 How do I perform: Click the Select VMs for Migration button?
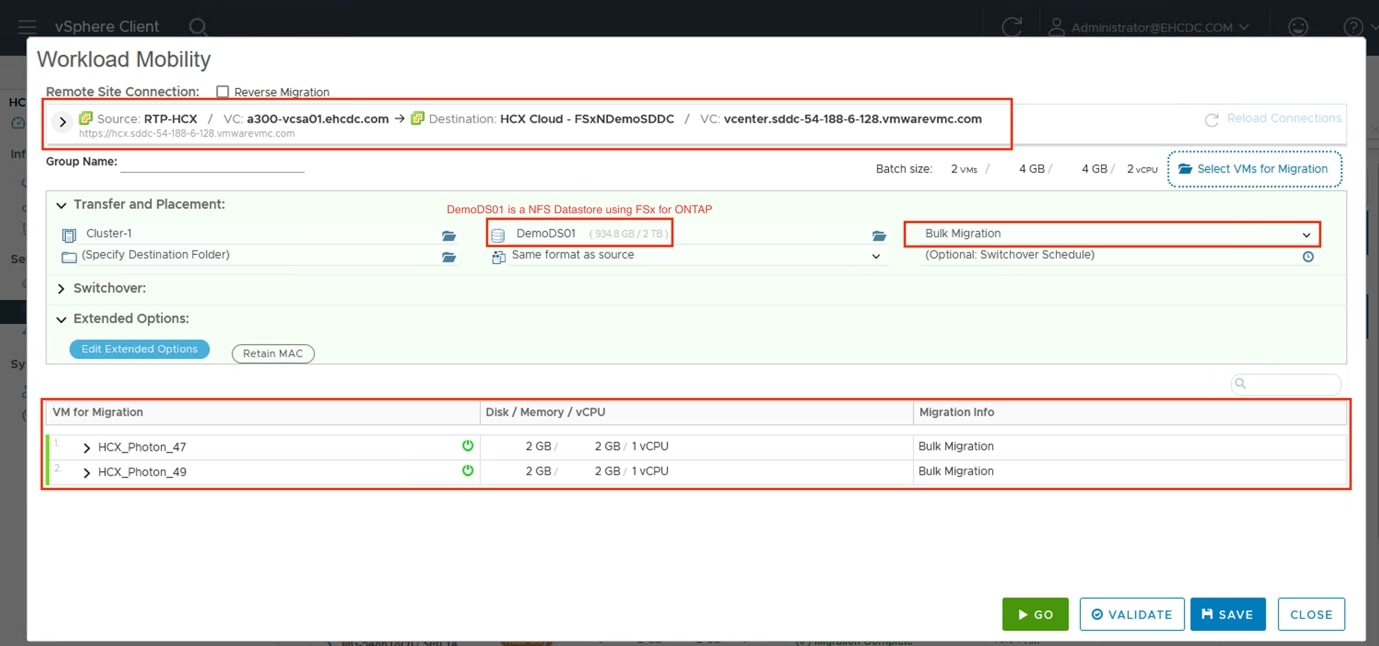(x=1254, y=169)
